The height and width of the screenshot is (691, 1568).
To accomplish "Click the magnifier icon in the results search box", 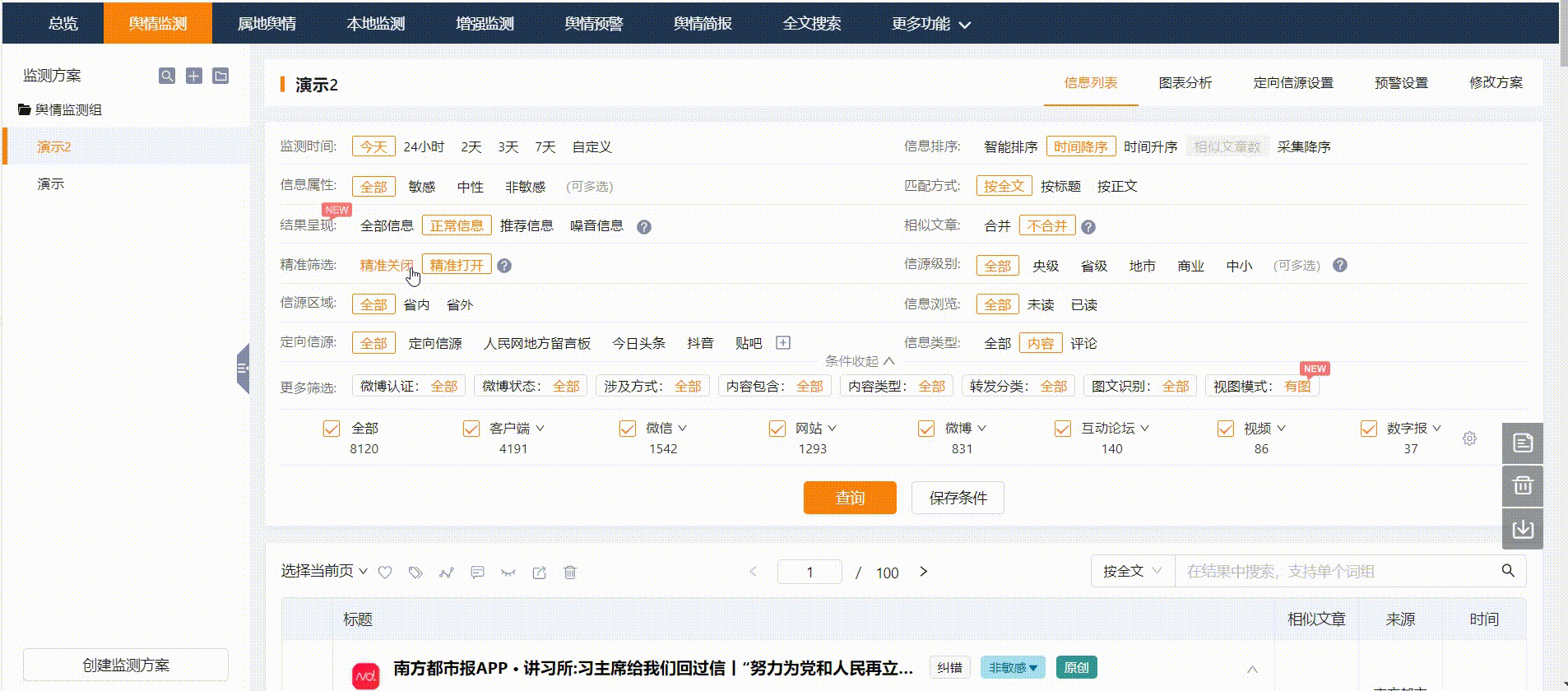I will 1508,570.
